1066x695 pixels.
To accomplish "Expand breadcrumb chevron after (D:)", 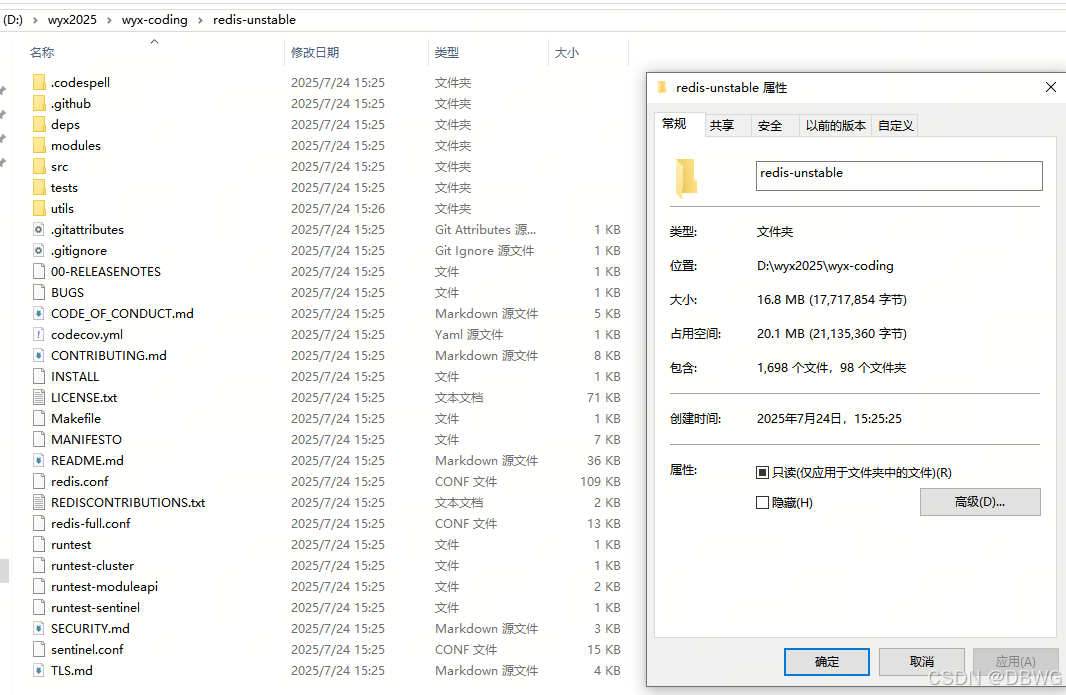I will 35,20.
